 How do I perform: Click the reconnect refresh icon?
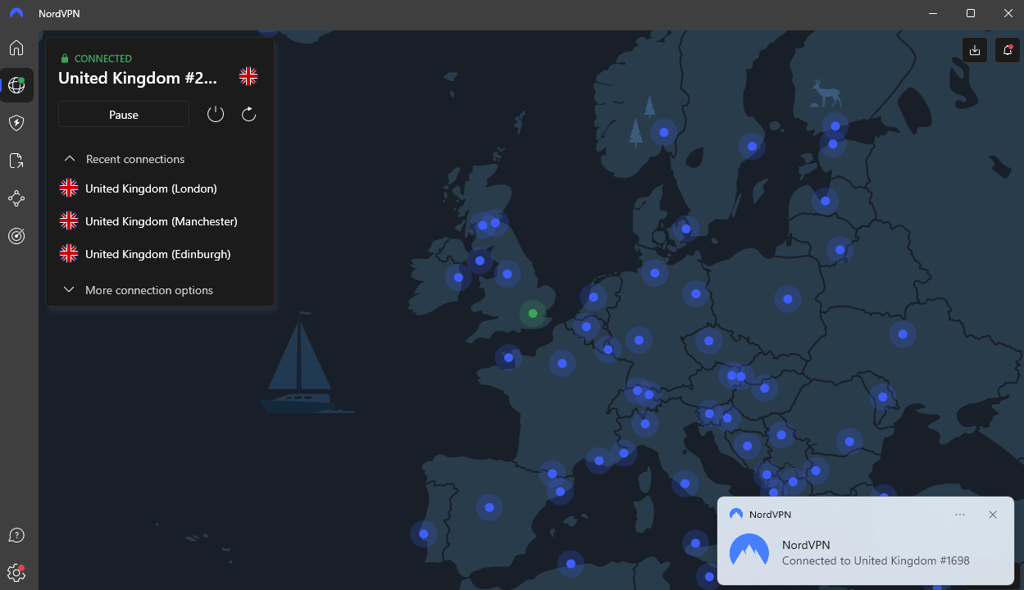[249, 114]
